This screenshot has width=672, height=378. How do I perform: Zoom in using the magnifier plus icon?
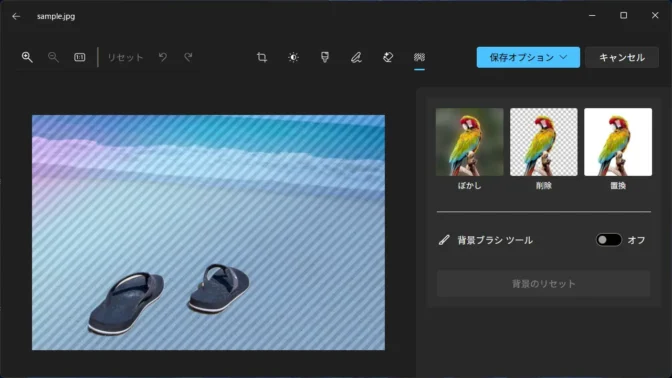tap(27, 57)
